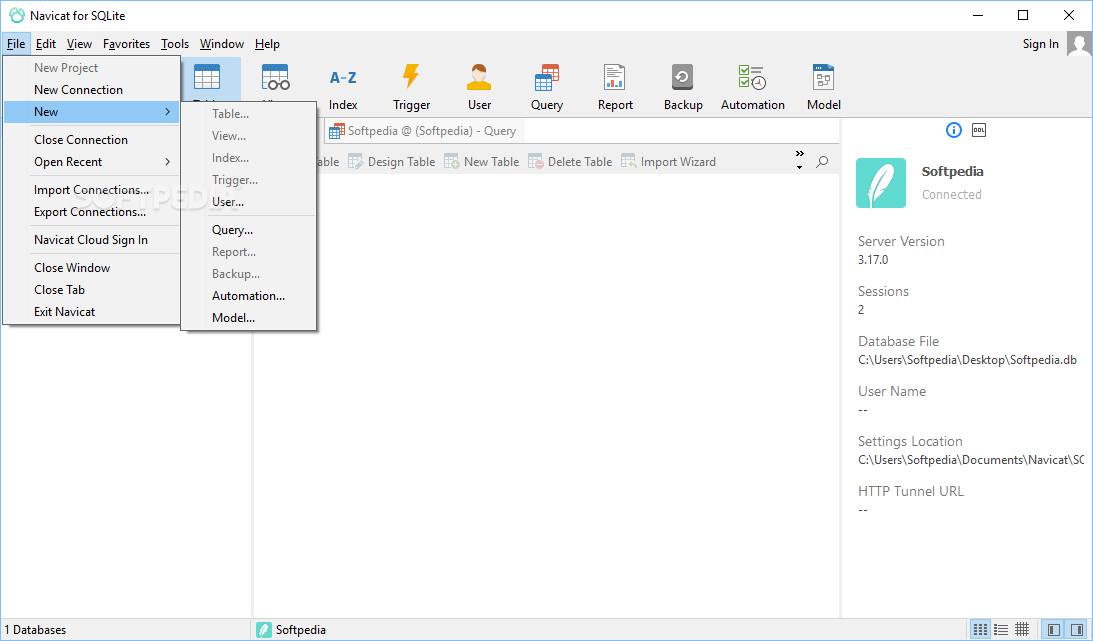Choose Model... in New submenu
Viewport: 1093px width, 641px height.
pos(249,318)
